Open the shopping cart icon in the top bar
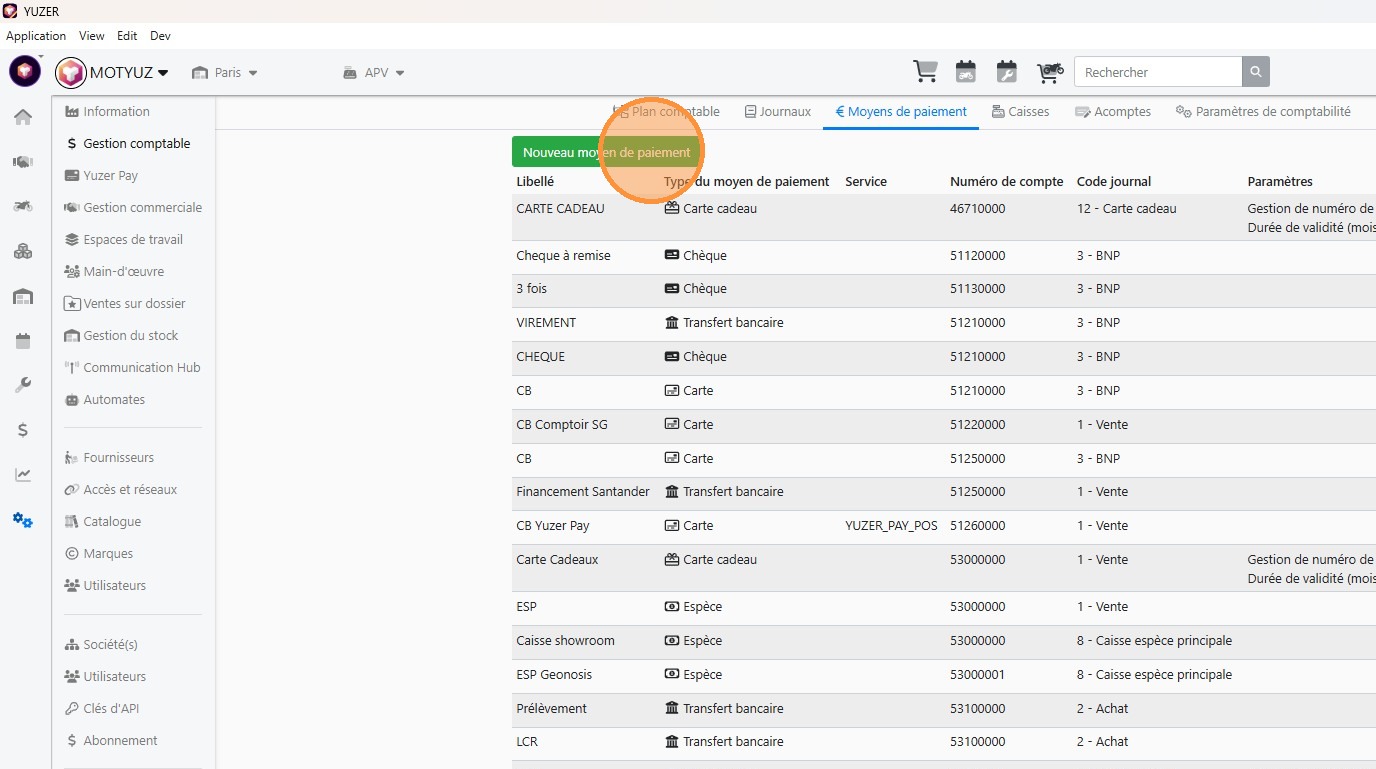Image resolution: width=1376 pixels, height=769 pixels. tap(925, 72)
